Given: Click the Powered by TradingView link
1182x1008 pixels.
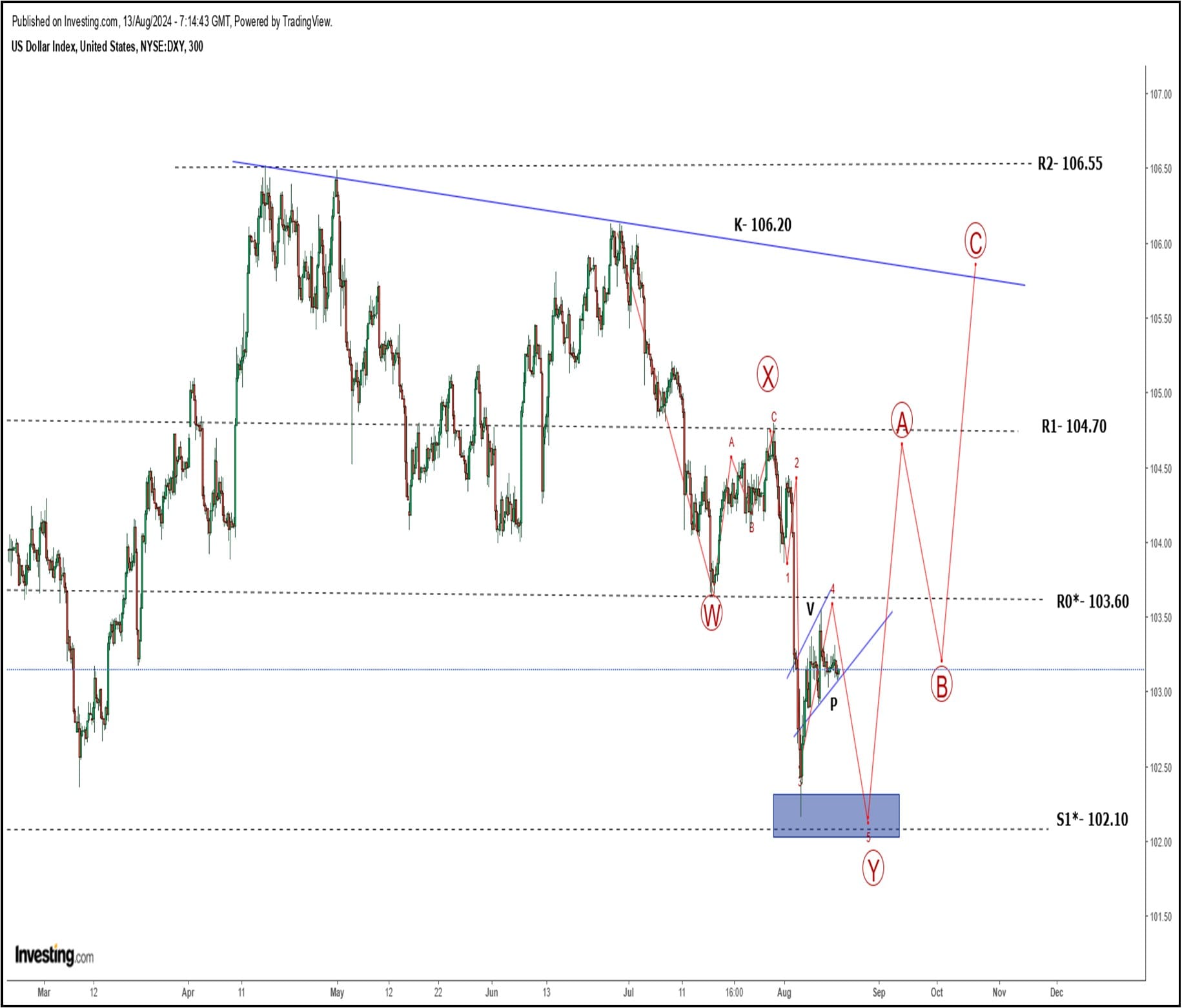Looking at the screenshot, I should click(284, 20).
